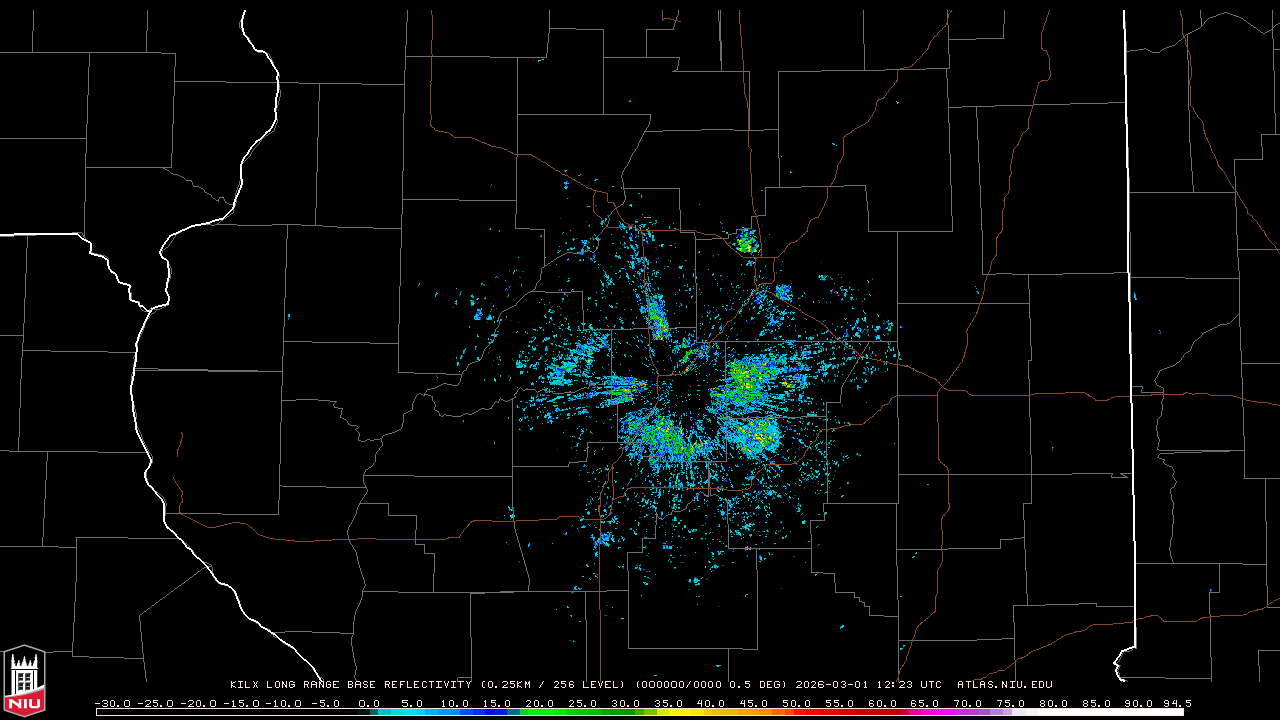
Task: Click the 20.0 scale label
Action: [x=540, y=703]
